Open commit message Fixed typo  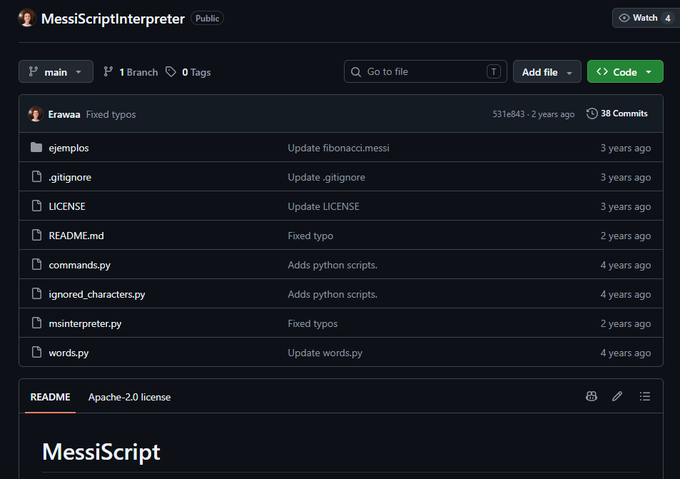(310, 236)
